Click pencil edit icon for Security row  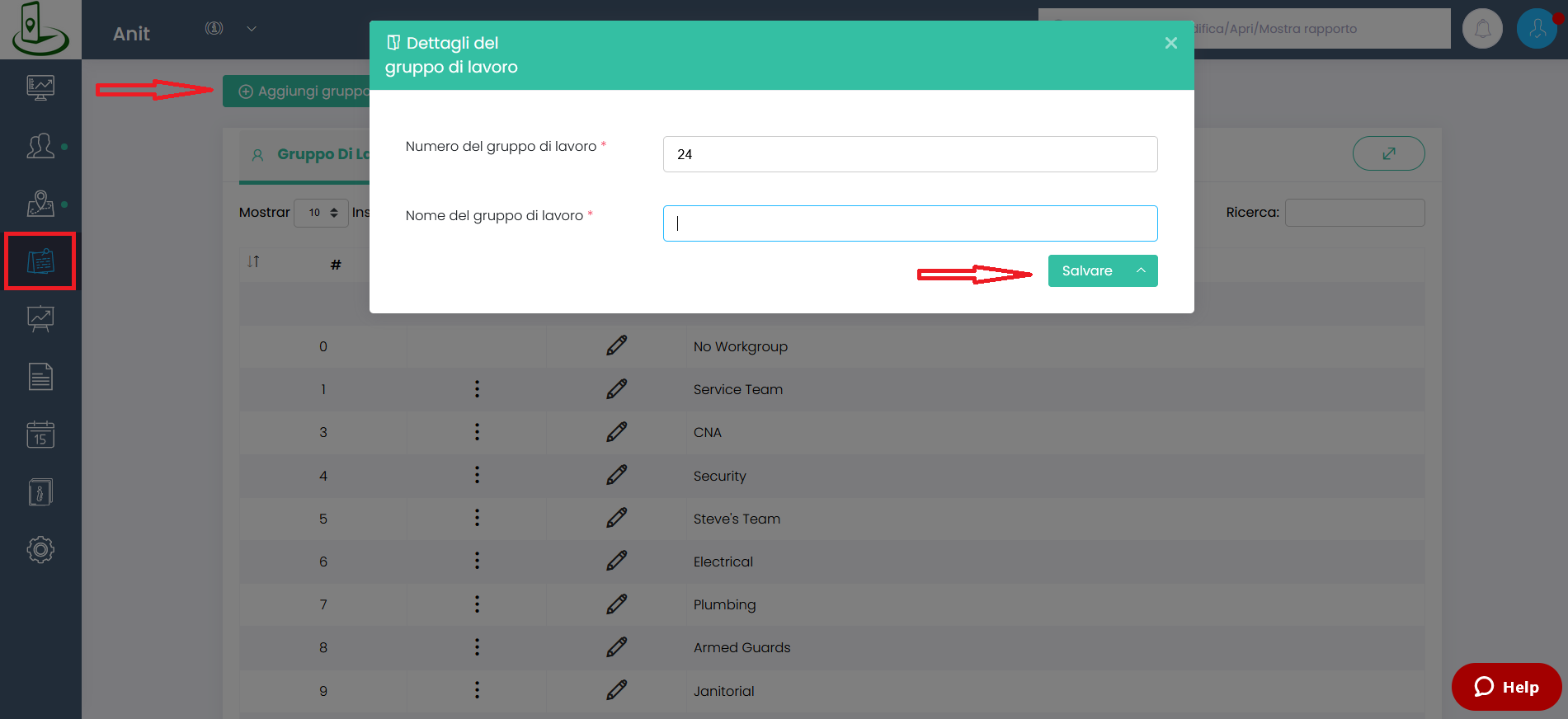click(616, 475)
